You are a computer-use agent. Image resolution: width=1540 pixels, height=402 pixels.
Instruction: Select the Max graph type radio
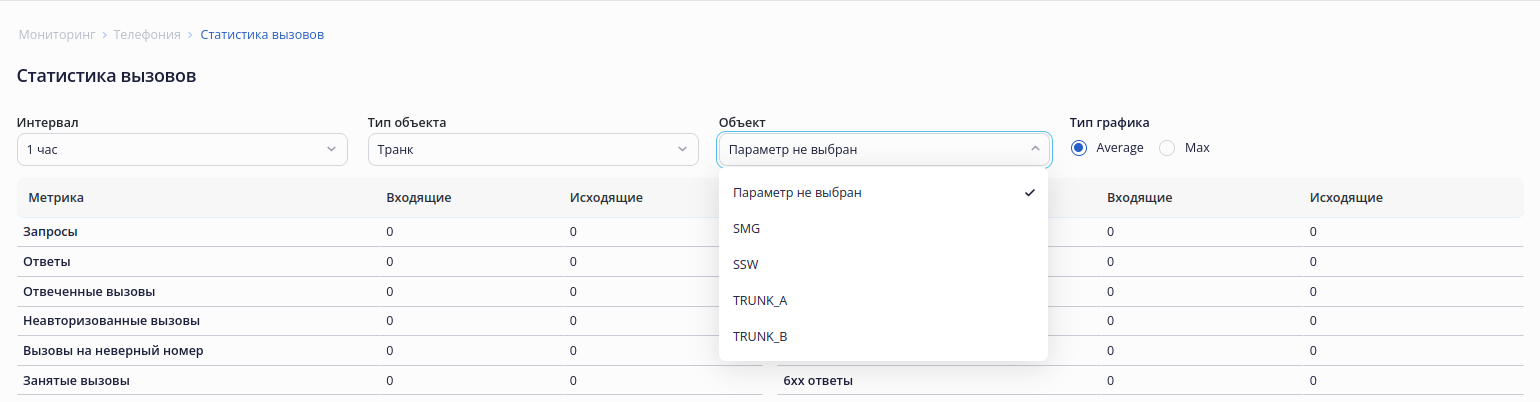[x=1167, y=148]
